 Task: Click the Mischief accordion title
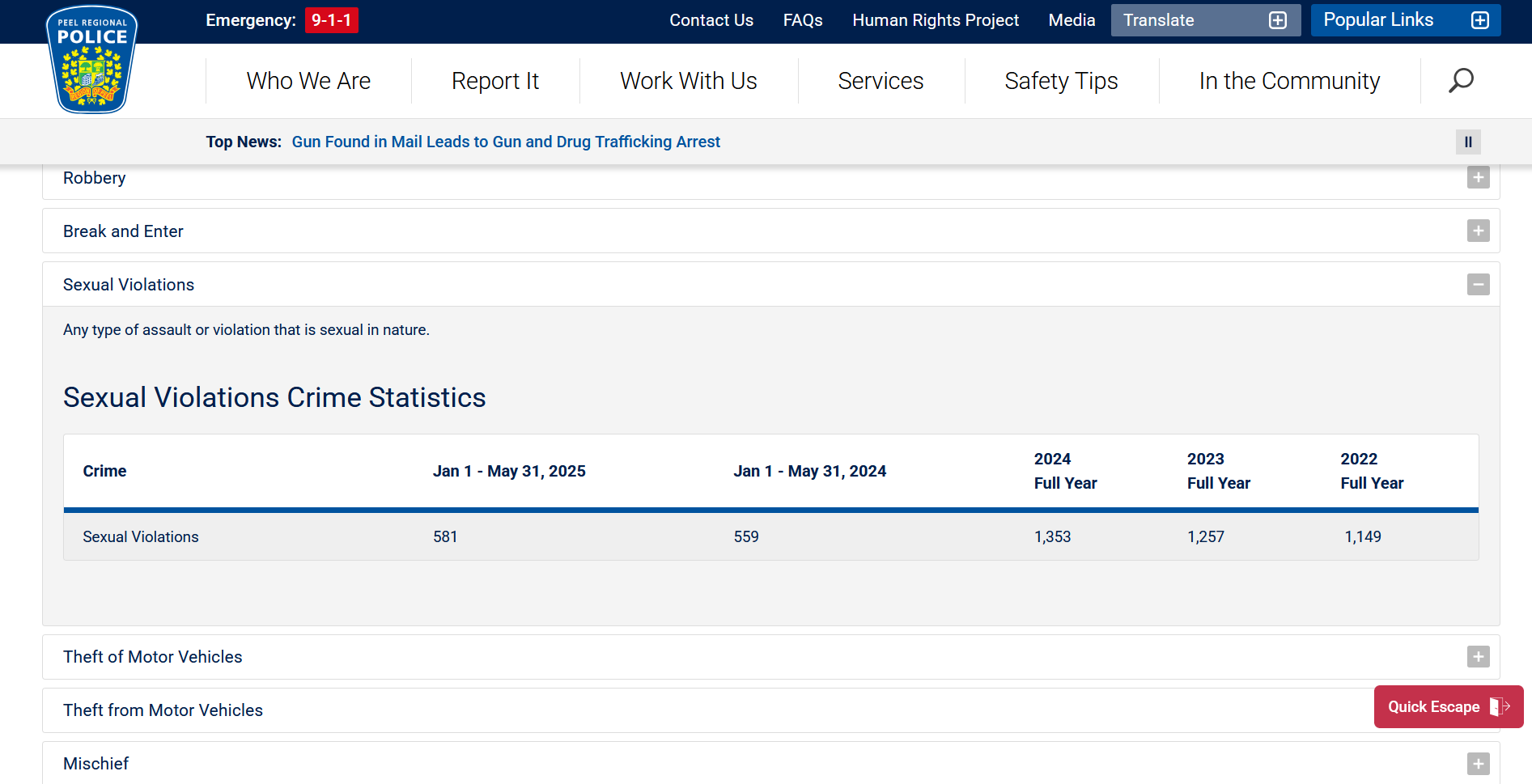[x=96, y=764]
